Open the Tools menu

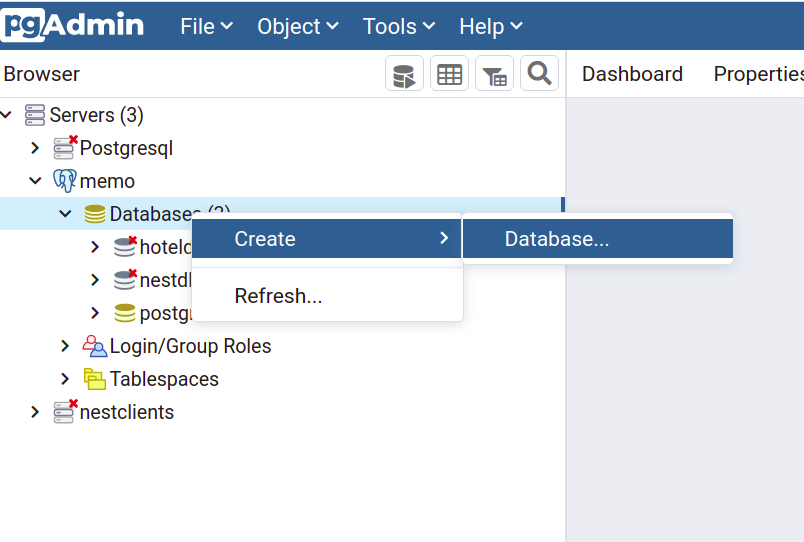click(399, 26)
